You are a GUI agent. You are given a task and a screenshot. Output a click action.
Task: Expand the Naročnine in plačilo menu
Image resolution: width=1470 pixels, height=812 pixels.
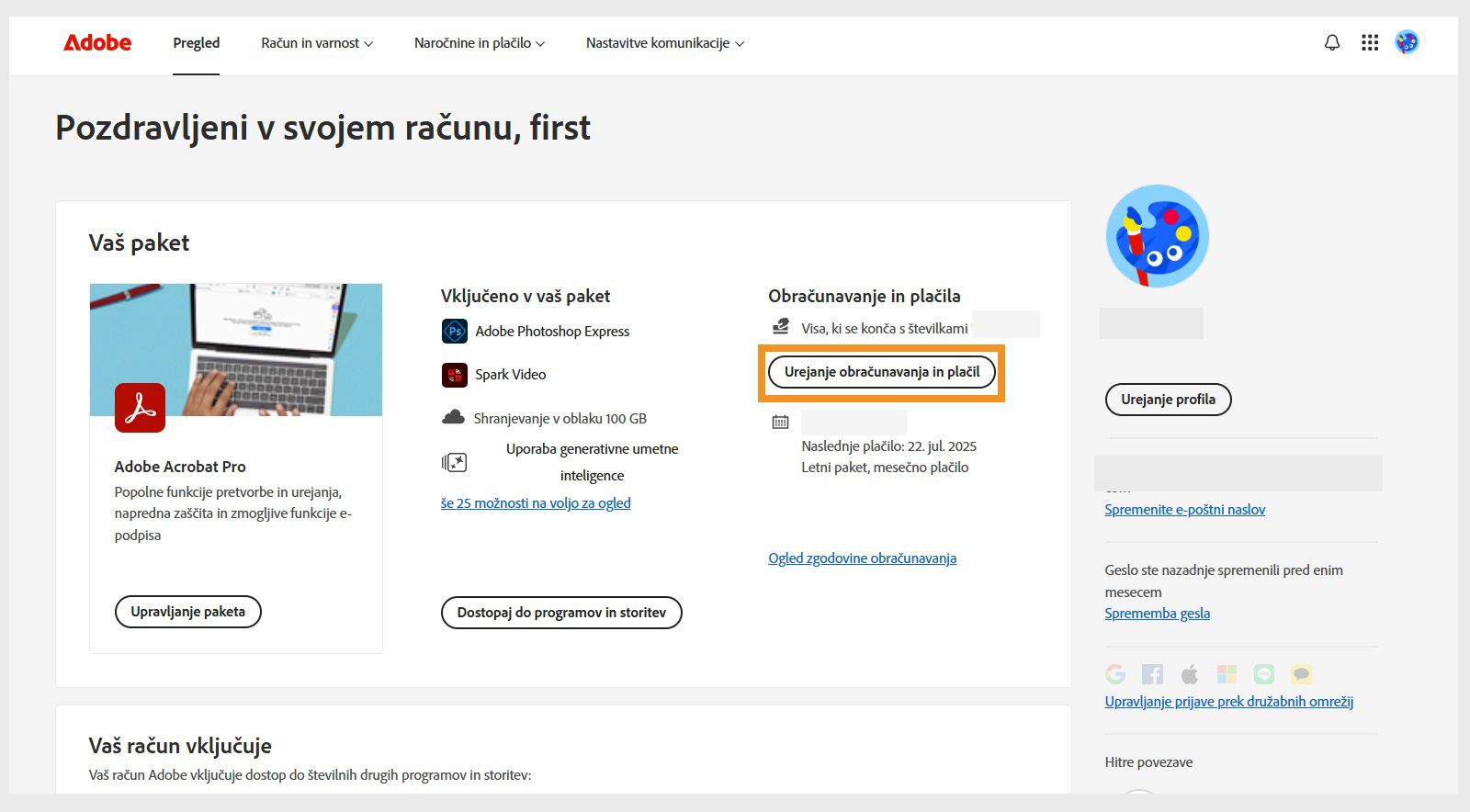480,43
